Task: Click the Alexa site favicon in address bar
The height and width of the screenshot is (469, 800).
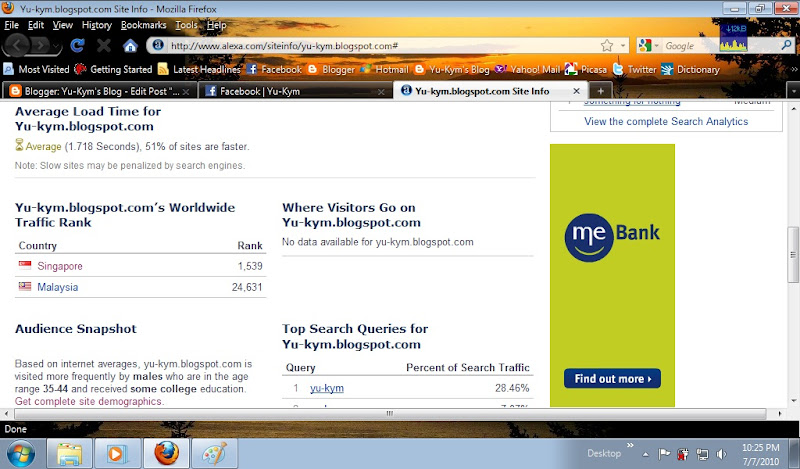Action: pyautogui.click(x=158, y=45)
